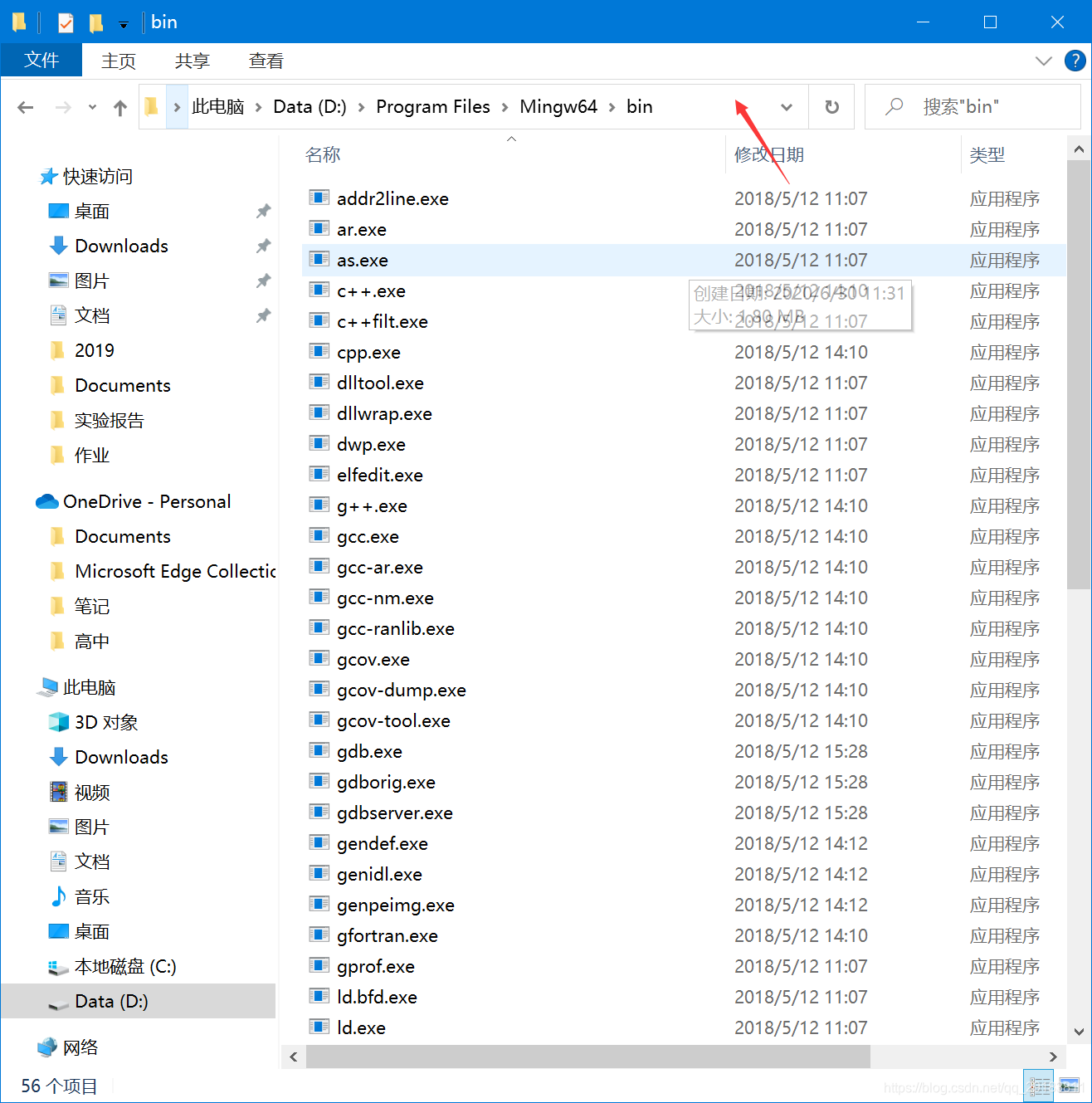Click the addr2line.exe file icon
This screenshot has height=1103, width=1092.
[319, 198]
